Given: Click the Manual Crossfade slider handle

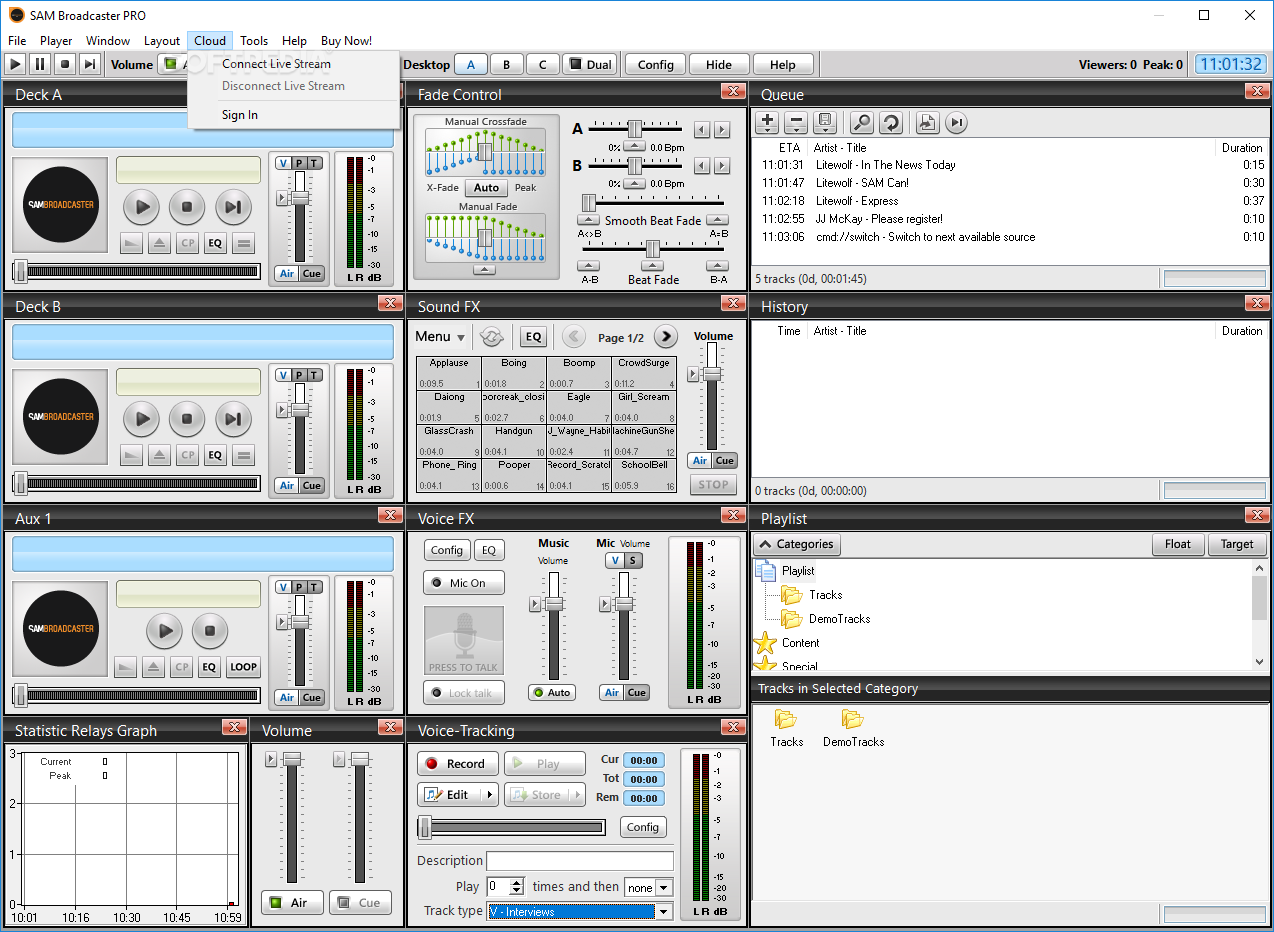Looking at the screenshot, I should (x=484, y=150).
